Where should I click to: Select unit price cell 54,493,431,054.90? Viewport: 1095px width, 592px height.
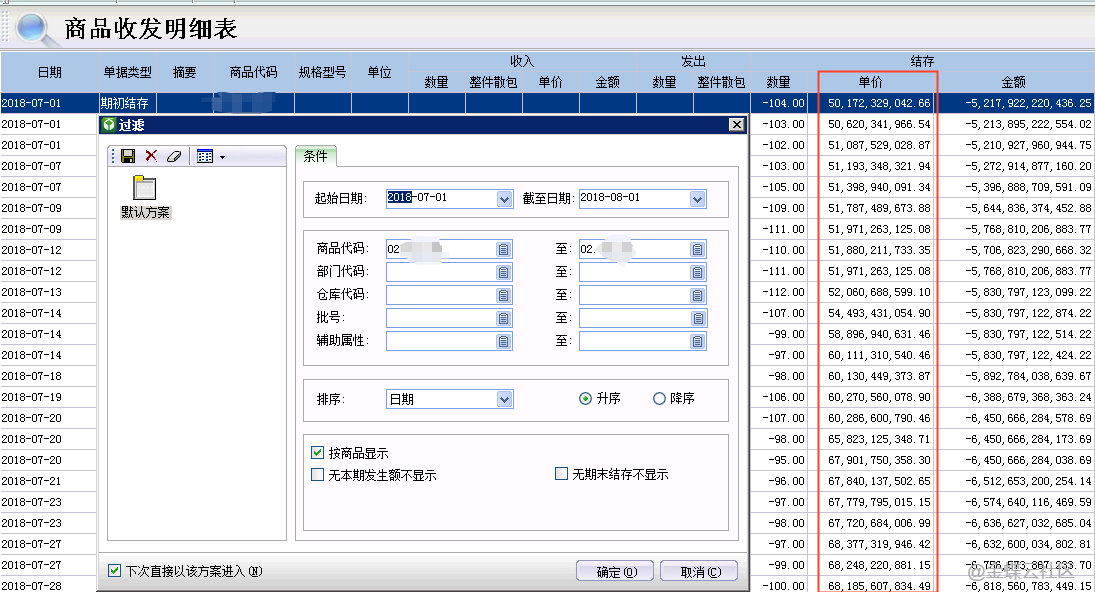pyautogui.click(x=871, y=313)
